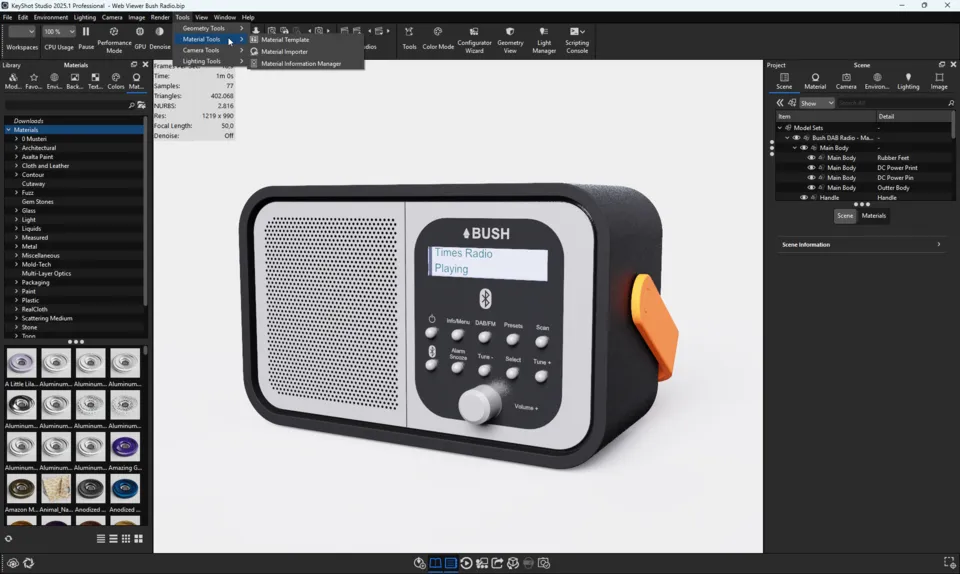Switch Project panel to the Image tab

(x=939, y=81)
